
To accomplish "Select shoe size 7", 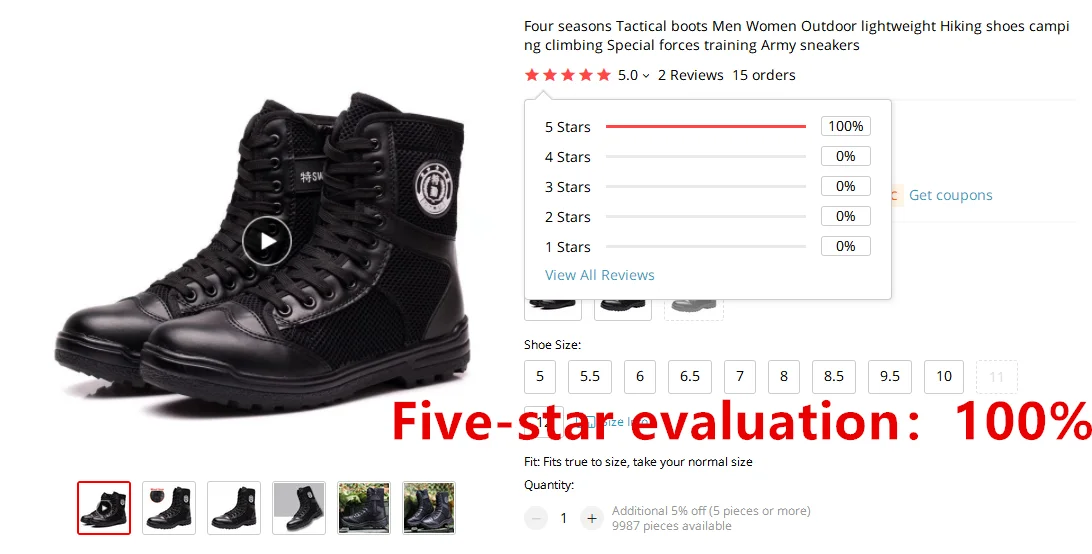I will pos(740,376).
